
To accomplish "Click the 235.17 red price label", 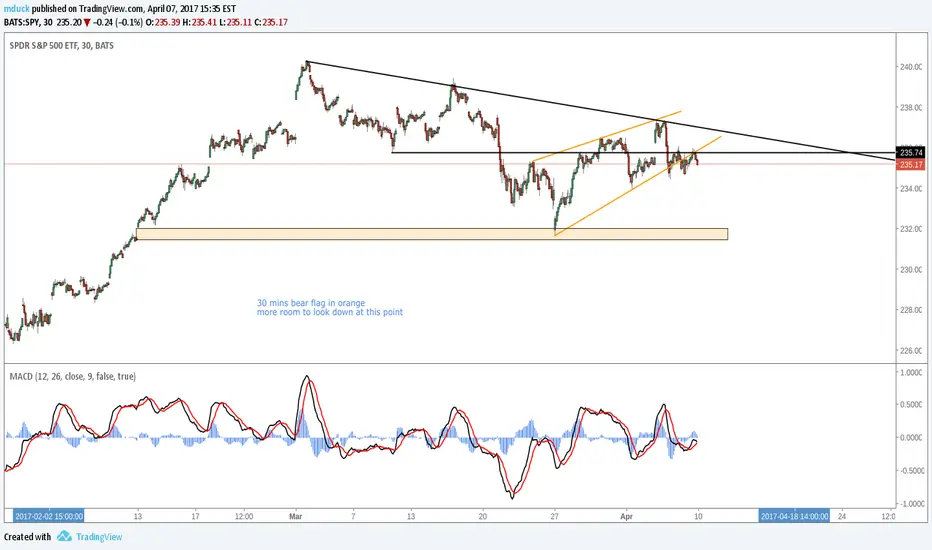I will pos(911,165).
